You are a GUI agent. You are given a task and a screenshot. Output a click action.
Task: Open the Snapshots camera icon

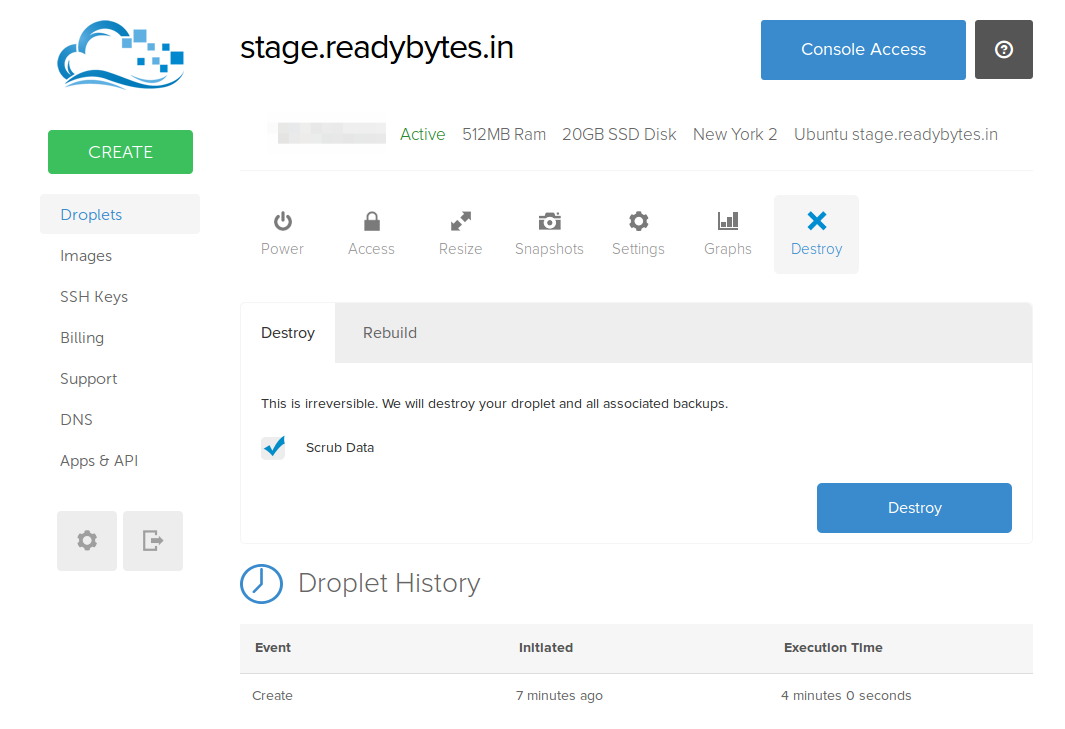(x=549, y=222)
